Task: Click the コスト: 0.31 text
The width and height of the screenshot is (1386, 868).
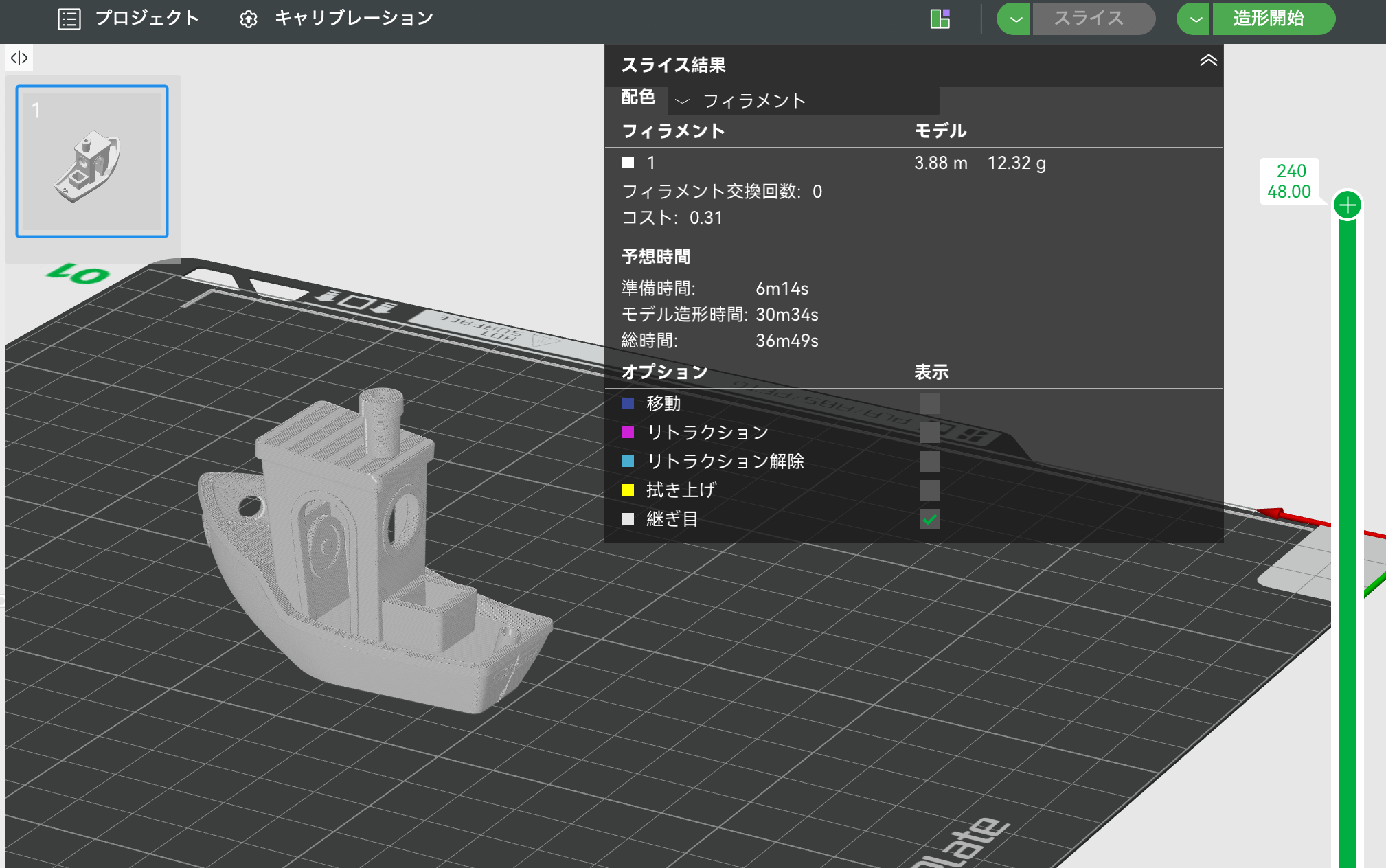Action: point(672,218)
